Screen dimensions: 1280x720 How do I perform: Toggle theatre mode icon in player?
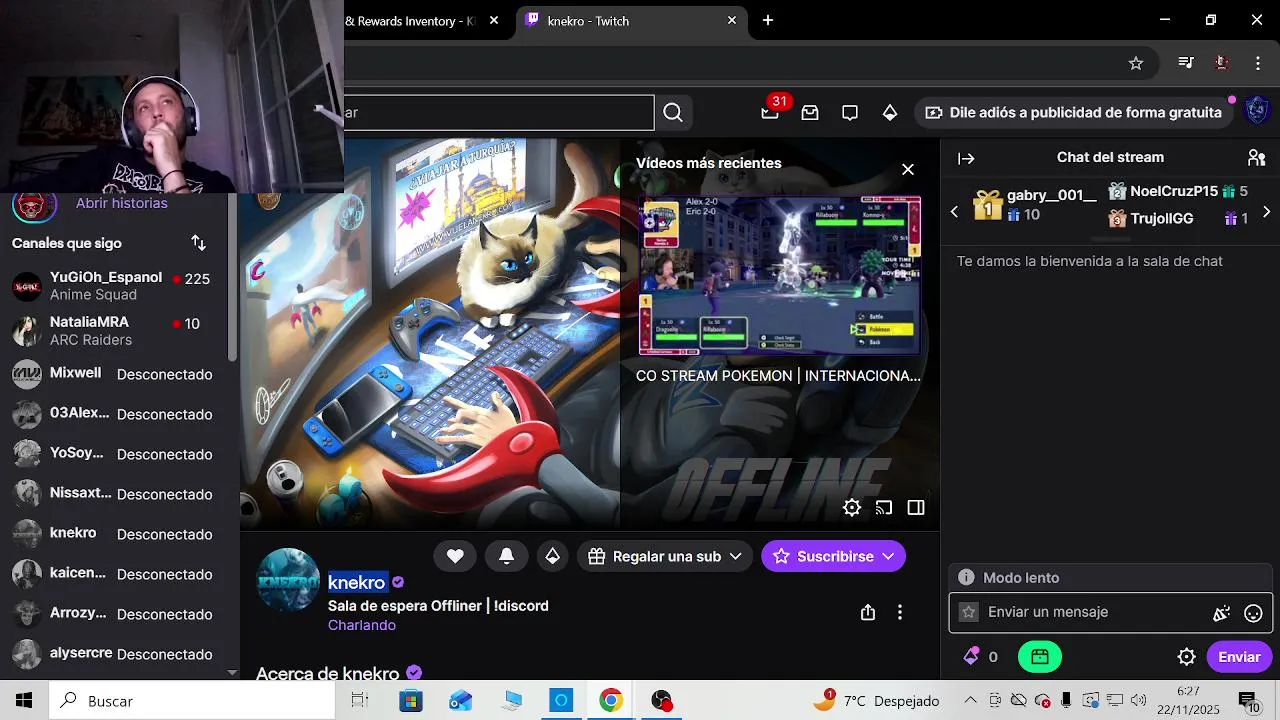click(916, 508)
